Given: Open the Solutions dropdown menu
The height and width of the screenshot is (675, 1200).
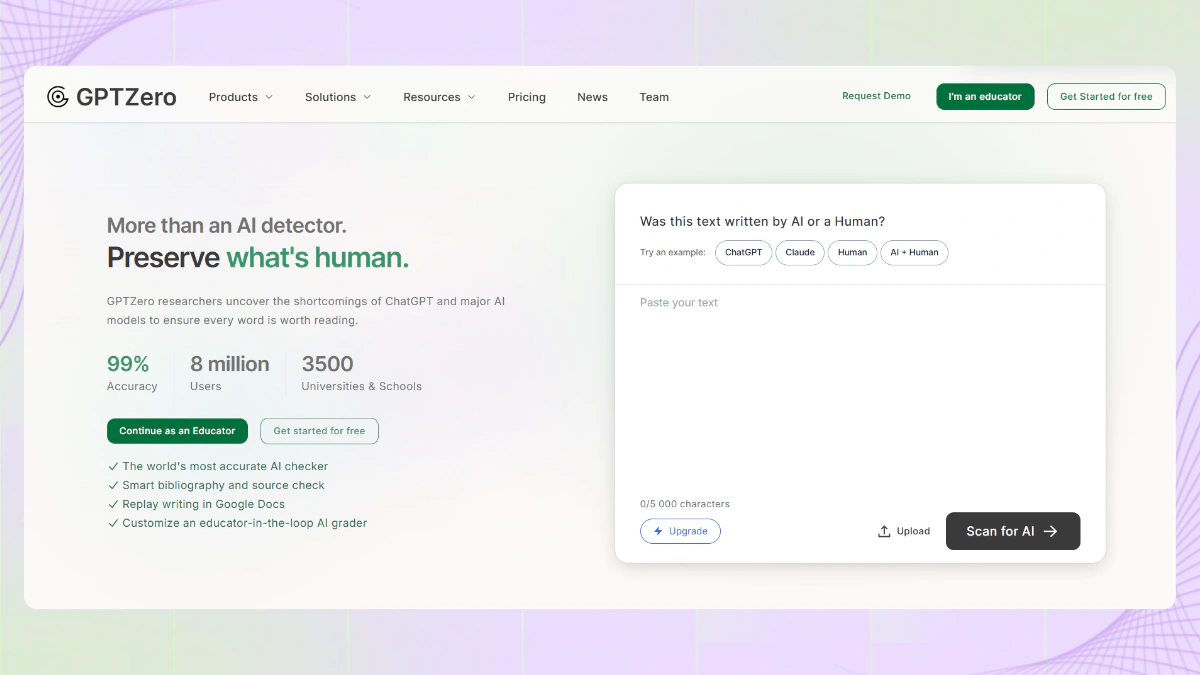Looking at the screenshot, I should point(337,97).
